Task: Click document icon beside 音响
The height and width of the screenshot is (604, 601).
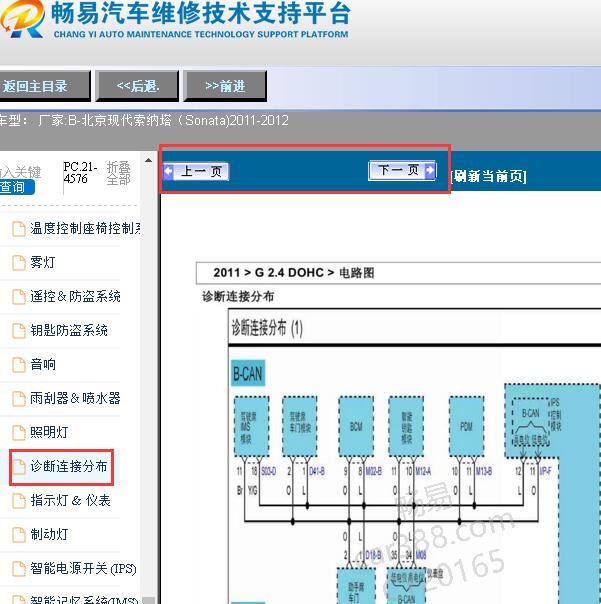Action: click(x=18, y=364)
